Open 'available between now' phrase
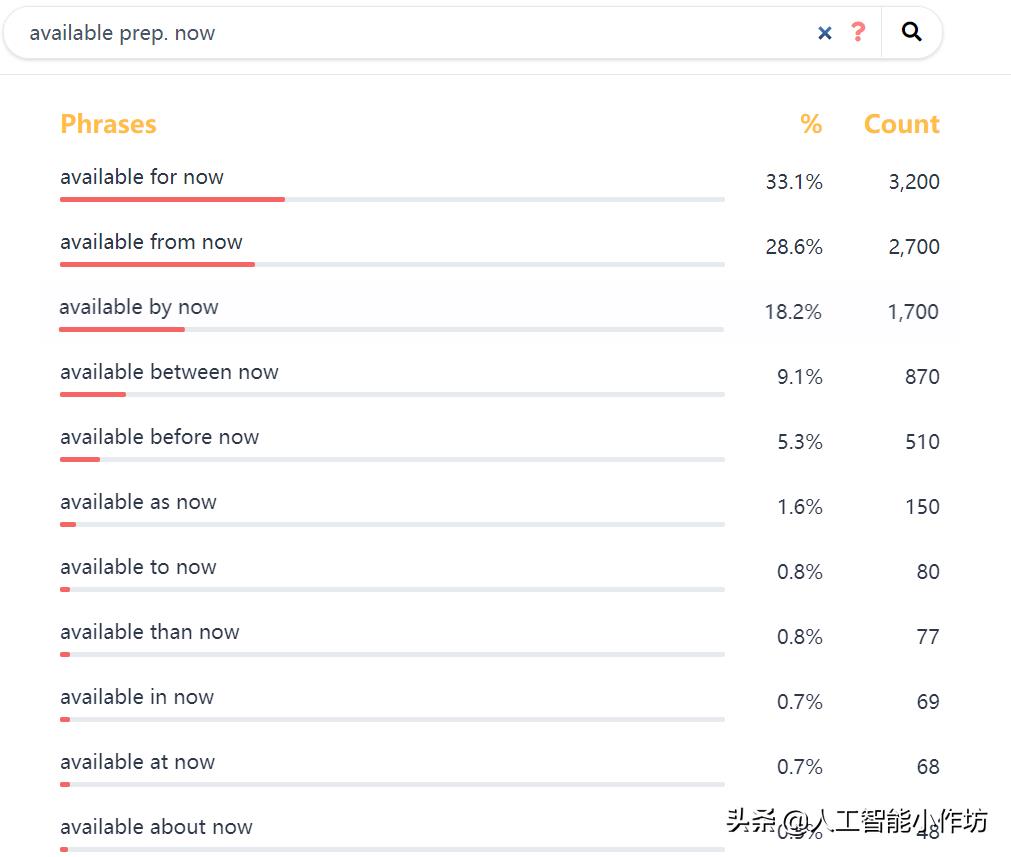Image resolution: width=1011 pixels, height=857 pixels. (x=169, y=372)
